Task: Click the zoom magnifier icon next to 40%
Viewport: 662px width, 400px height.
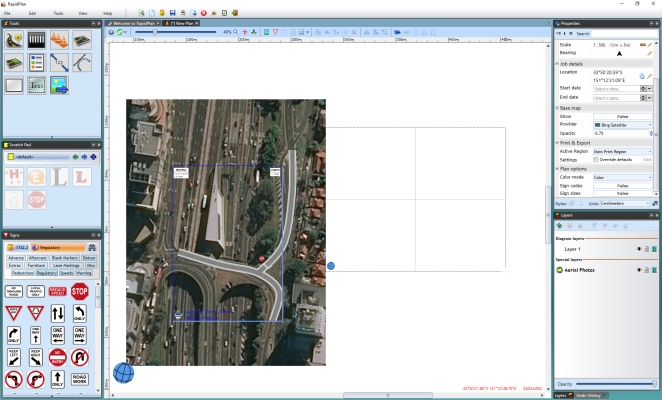Action: tap(236, 32)
